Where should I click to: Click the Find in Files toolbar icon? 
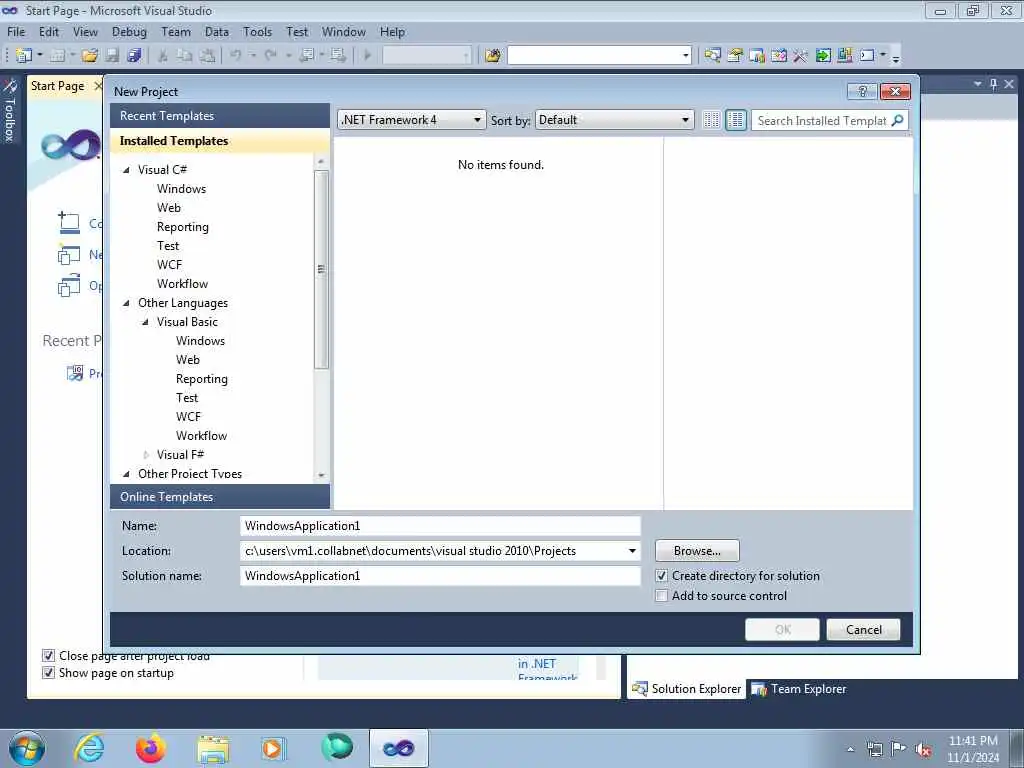[x=492, y=56]
